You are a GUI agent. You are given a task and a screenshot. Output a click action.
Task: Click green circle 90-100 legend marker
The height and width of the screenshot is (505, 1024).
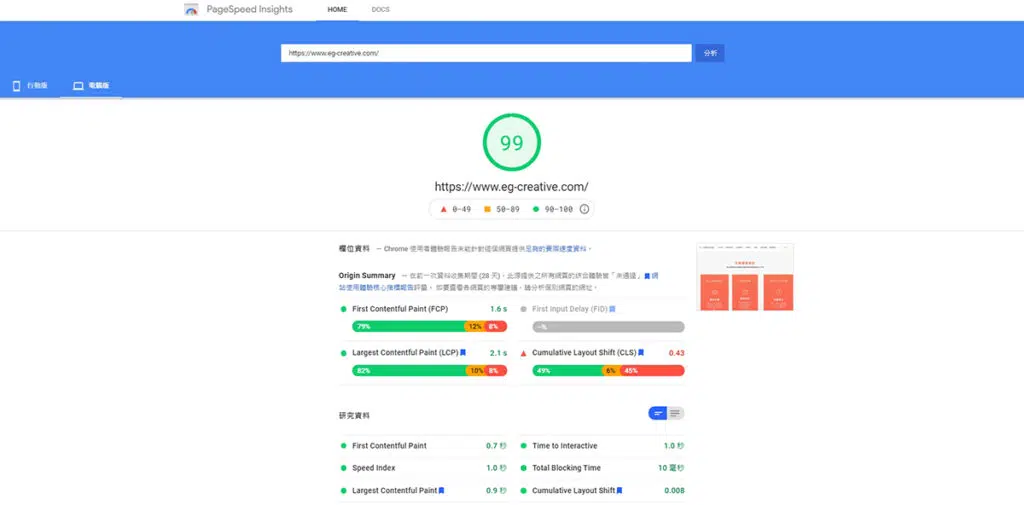tap(536, 209)
